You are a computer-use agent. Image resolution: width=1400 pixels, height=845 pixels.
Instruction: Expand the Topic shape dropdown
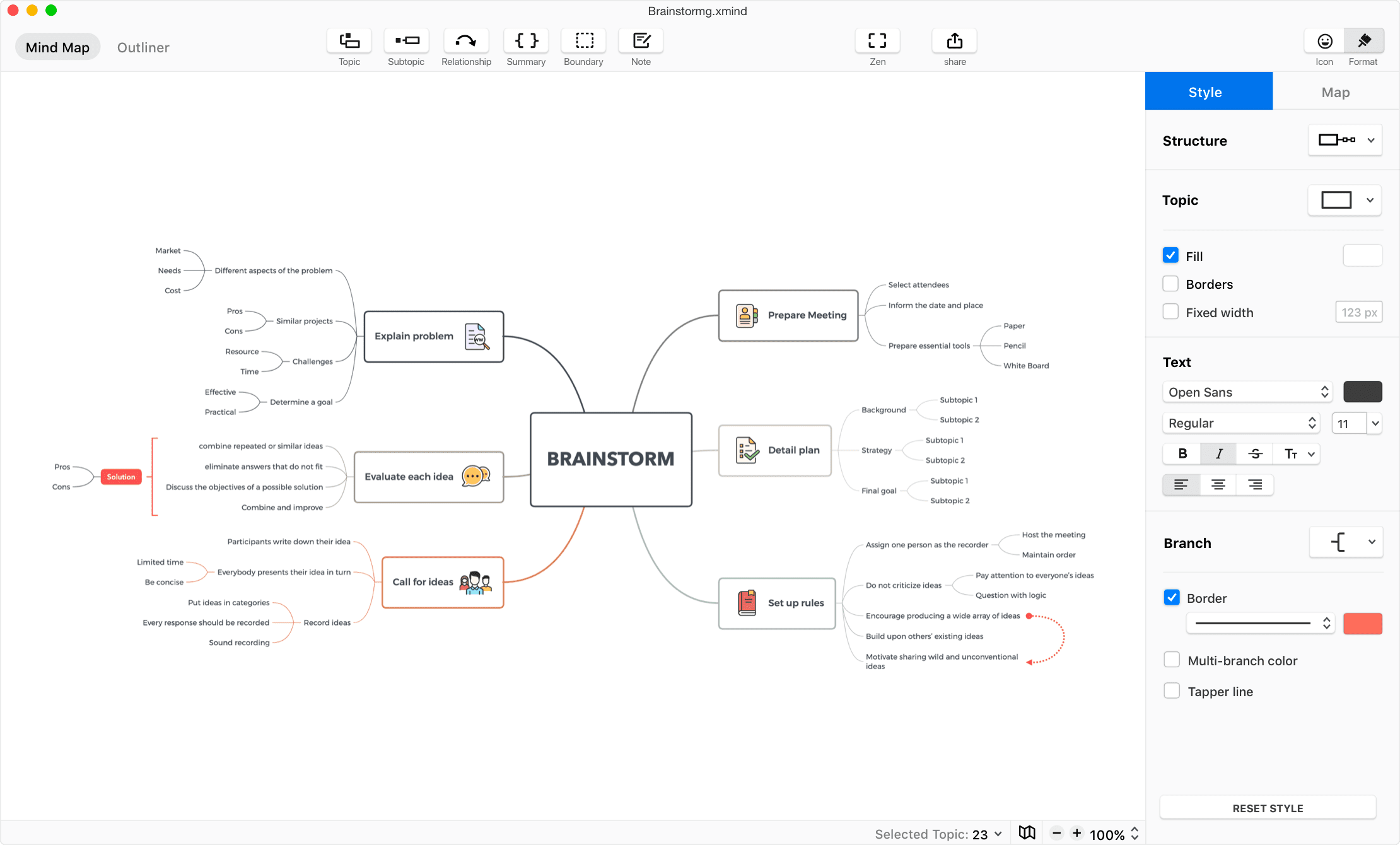[1370, 201]
